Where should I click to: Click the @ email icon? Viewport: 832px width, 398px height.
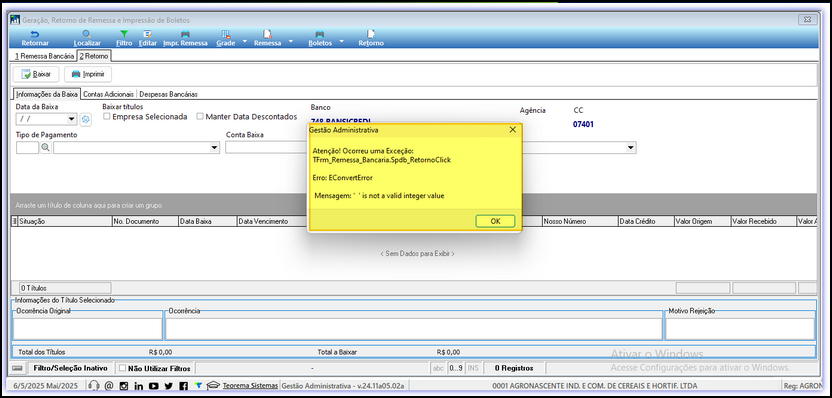point(109,386)
